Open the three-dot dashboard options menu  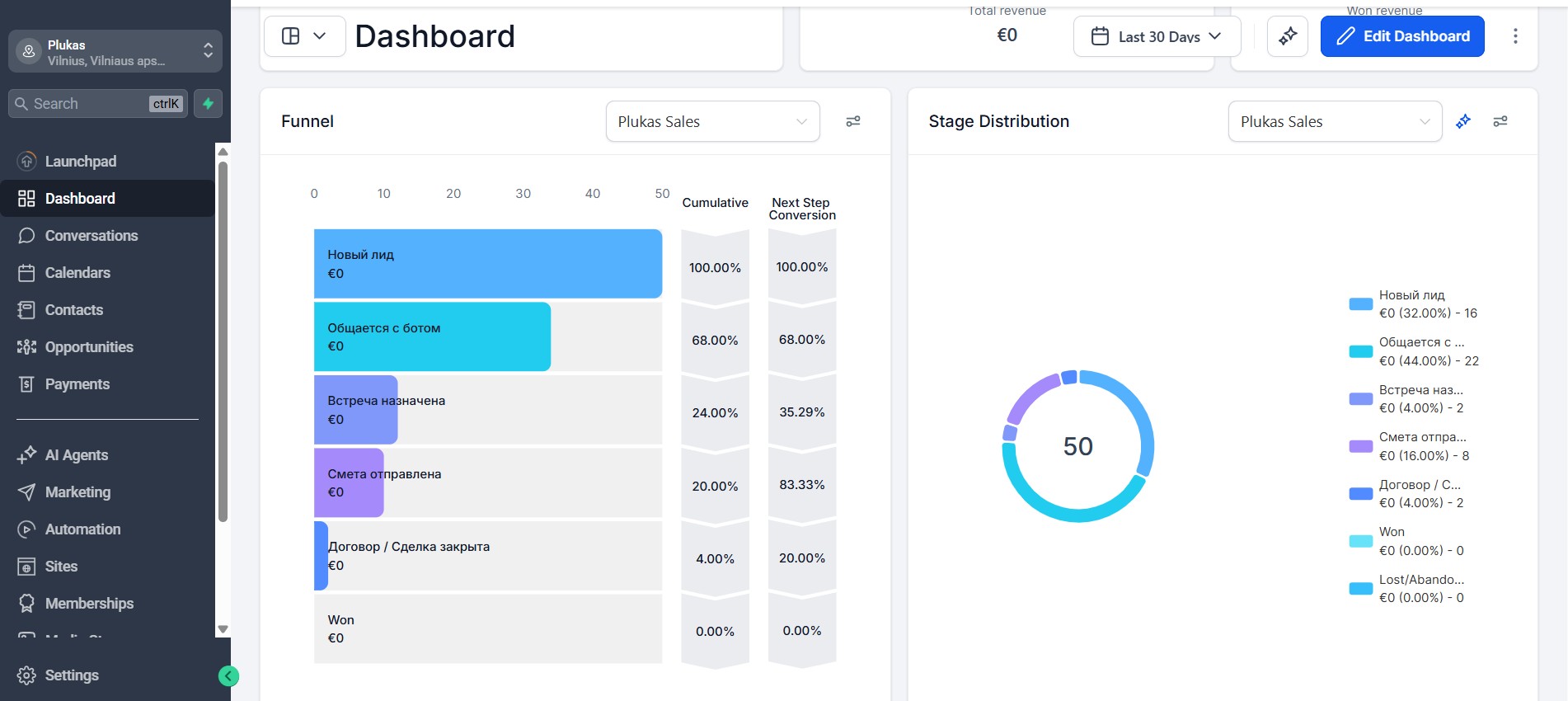pos(1515,36)
